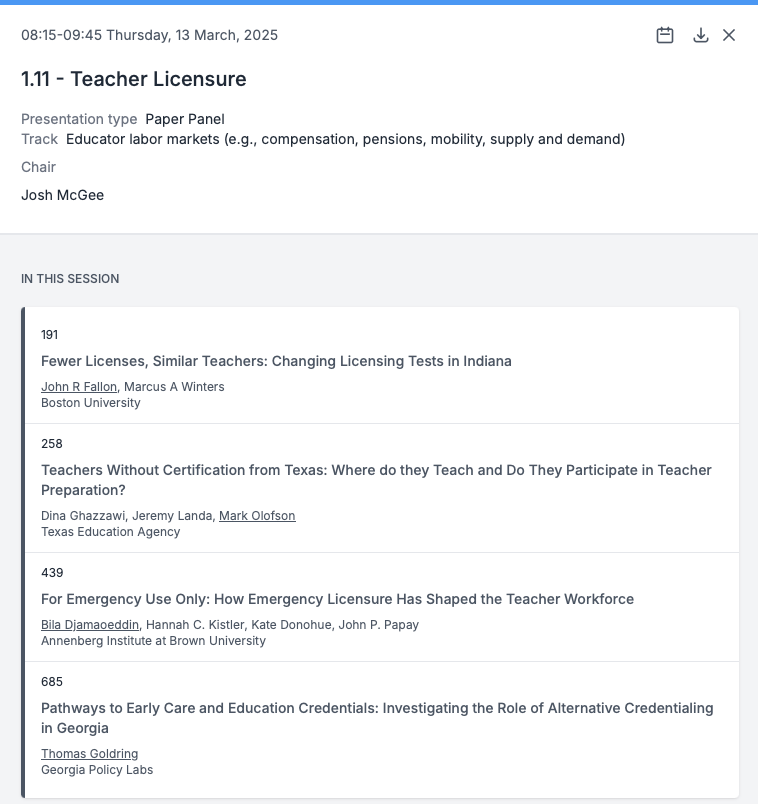Open paper 'Fewer Licenses, Similar Teachers'
Image resolution: width=758 pixels, height=804 pixels.
276,361
